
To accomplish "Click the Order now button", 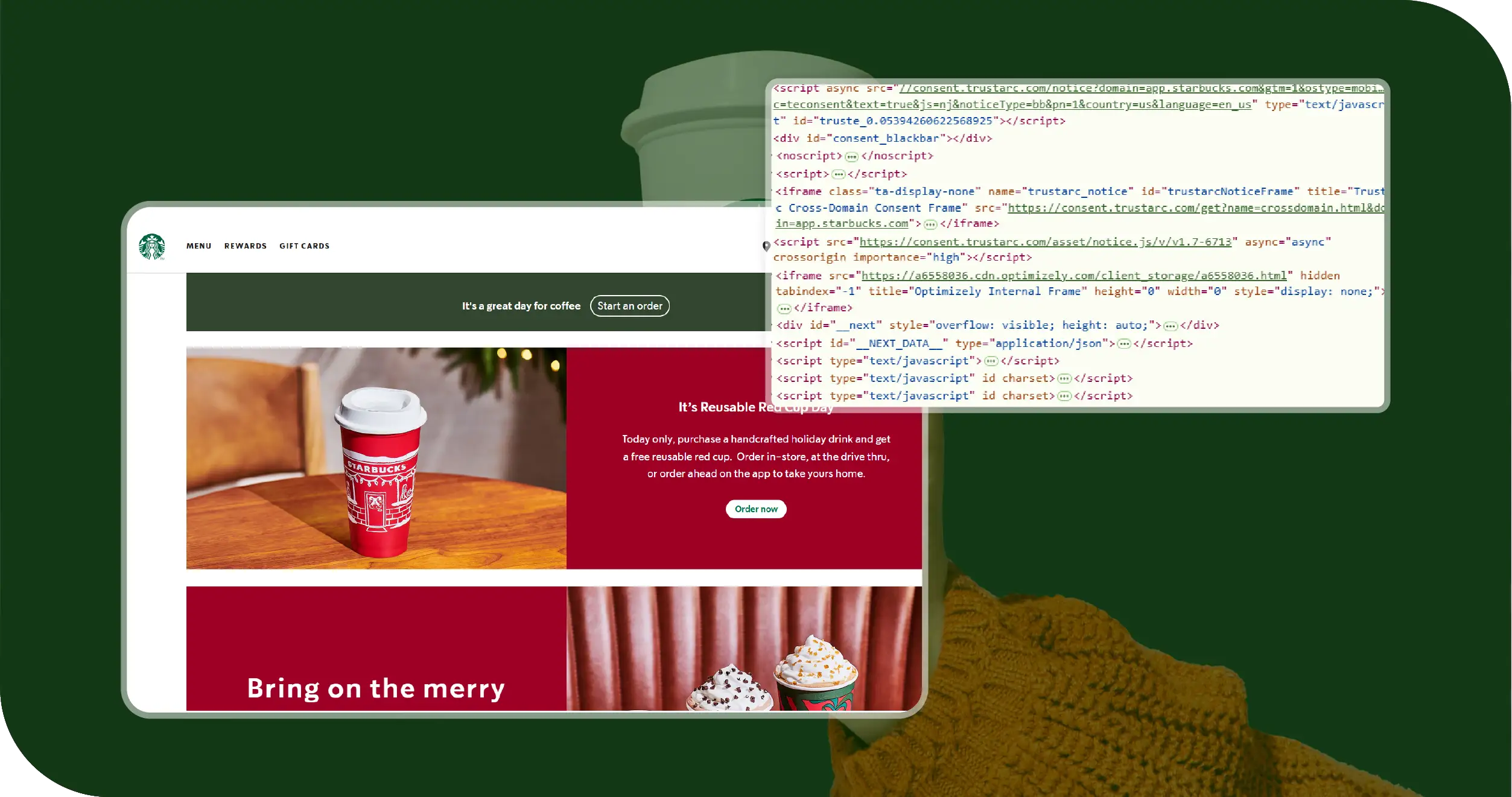I will click(x=755, y=509).
